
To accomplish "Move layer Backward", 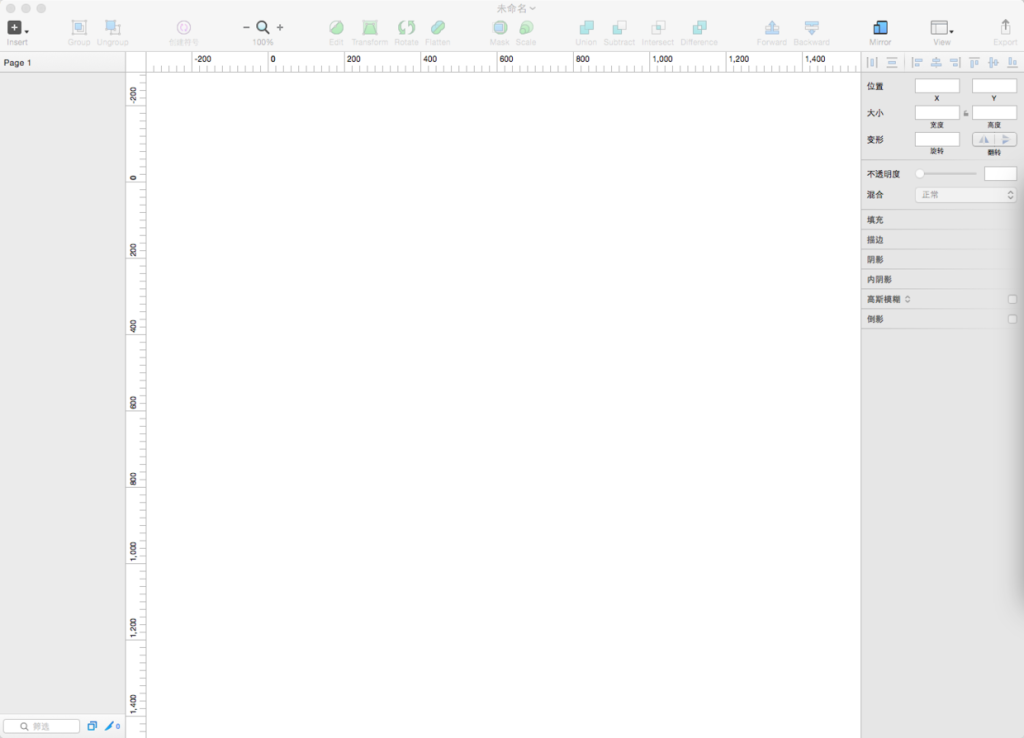I will pyautogui.click(x=811, y=27).
